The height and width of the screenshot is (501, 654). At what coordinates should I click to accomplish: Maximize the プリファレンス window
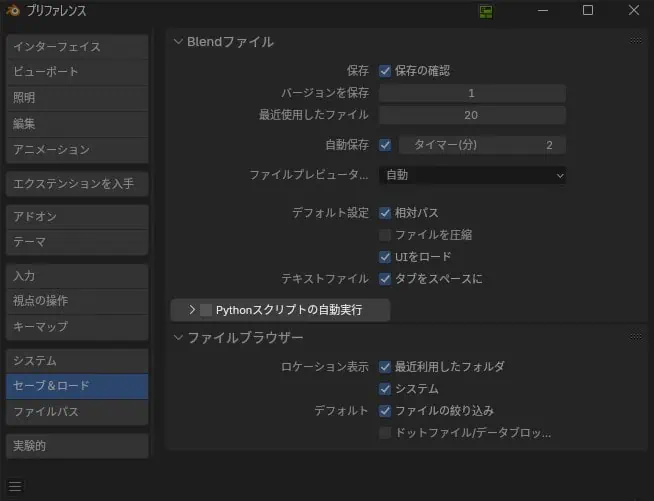pos(588,10)
